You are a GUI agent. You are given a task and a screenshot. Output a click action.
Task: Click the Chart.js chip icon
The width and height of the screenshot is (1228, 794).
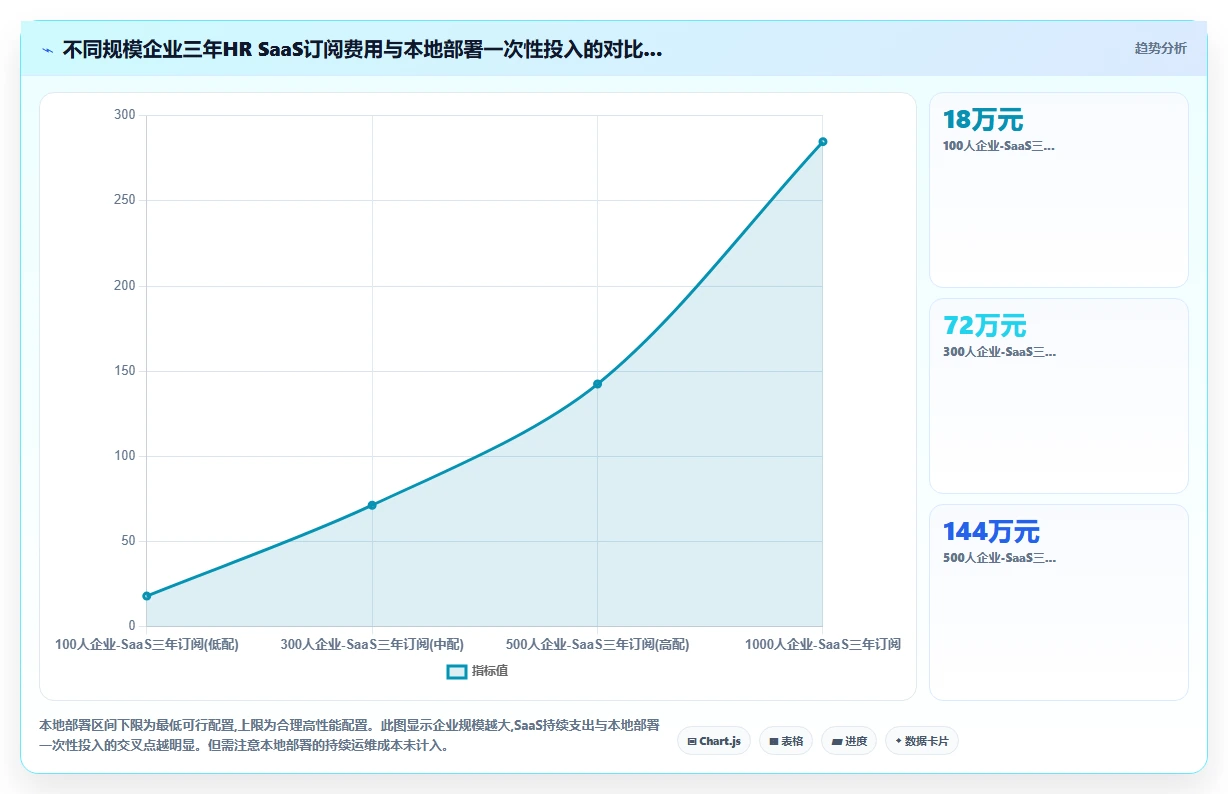[x=692, y=741]
